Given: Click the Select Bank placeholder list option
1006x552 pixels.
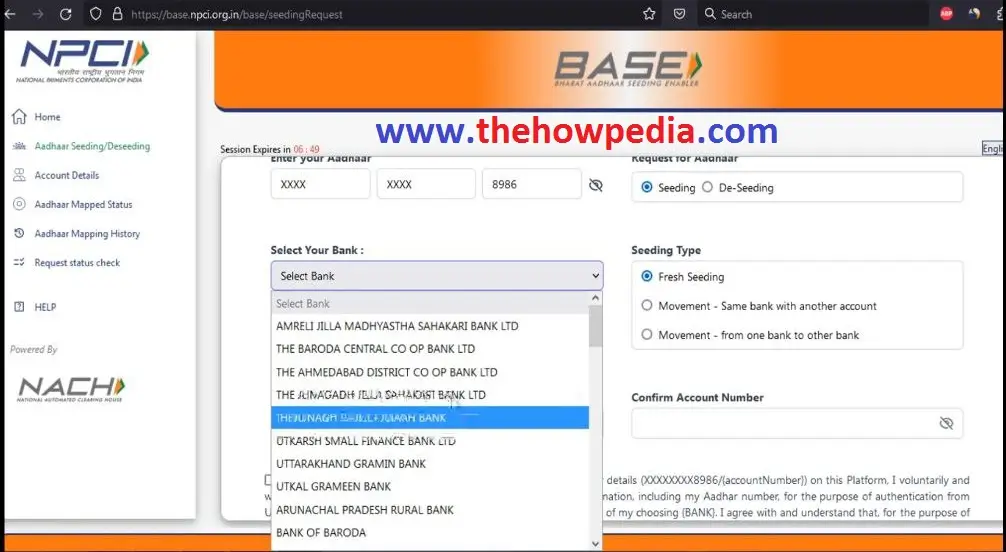Looking at the screenshot, I should point(430,304).
